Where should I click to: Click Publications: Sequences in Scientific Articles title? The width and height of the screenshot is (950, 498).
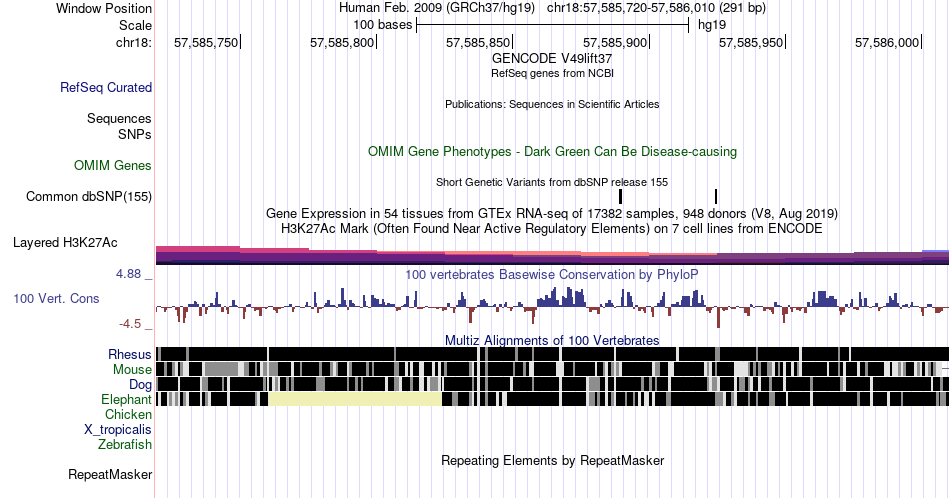552,104
